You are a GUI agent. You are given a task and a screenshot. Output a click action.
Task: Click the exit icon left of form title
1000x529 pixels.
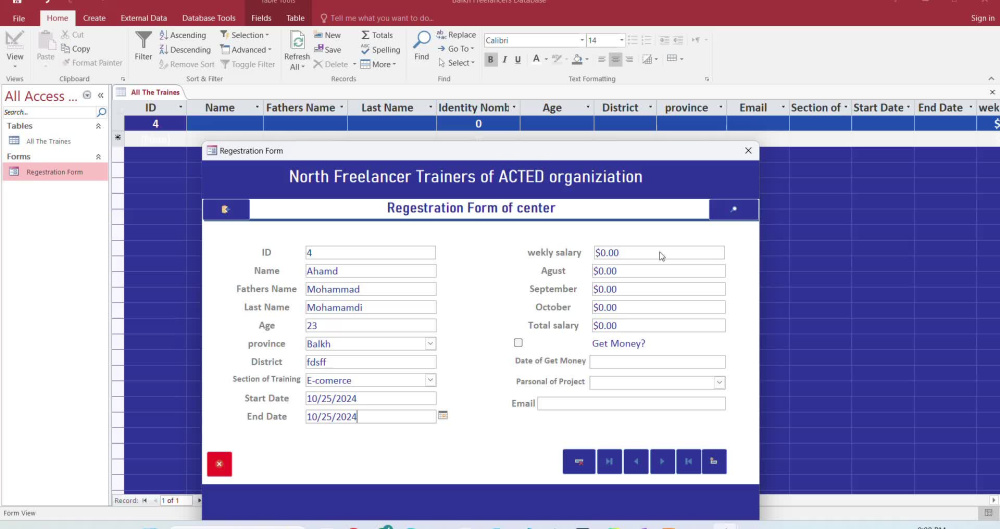point(226,209)
